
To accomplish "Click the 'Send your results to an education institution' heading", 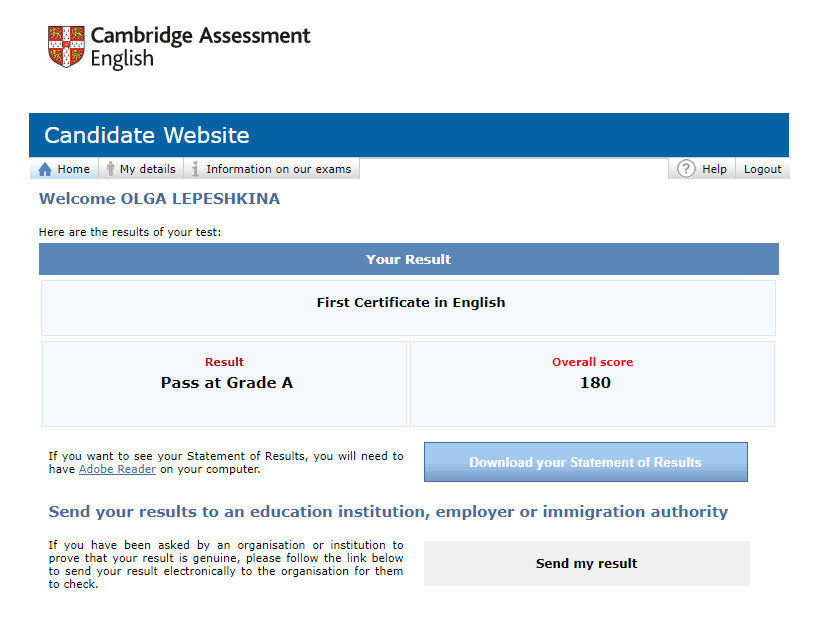I will (x=388, y=512).
